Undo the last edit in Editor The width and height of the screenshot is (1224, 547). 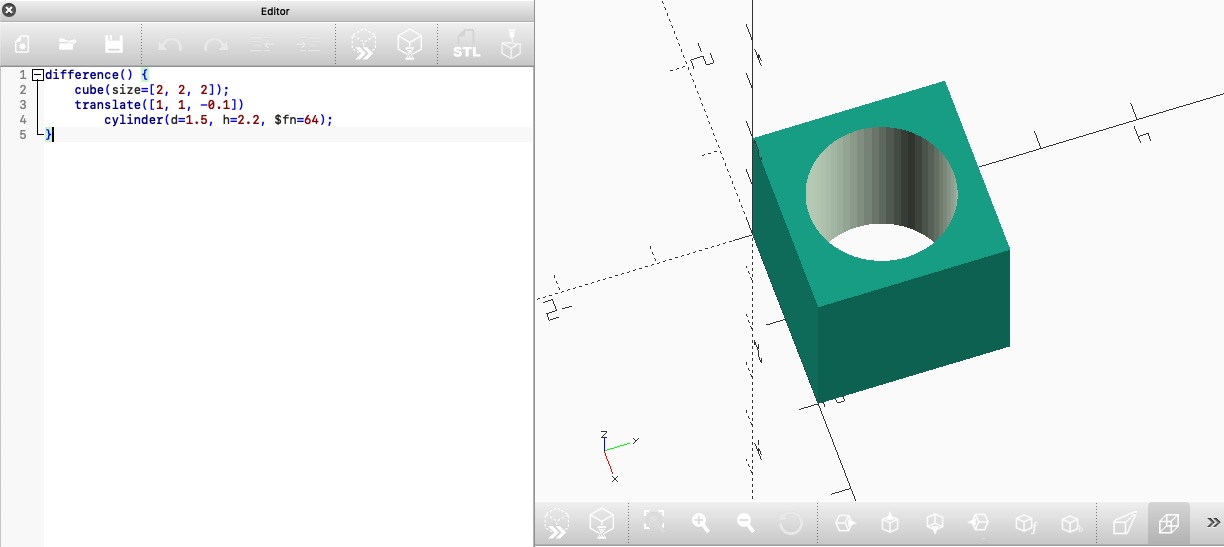[170, 45]
